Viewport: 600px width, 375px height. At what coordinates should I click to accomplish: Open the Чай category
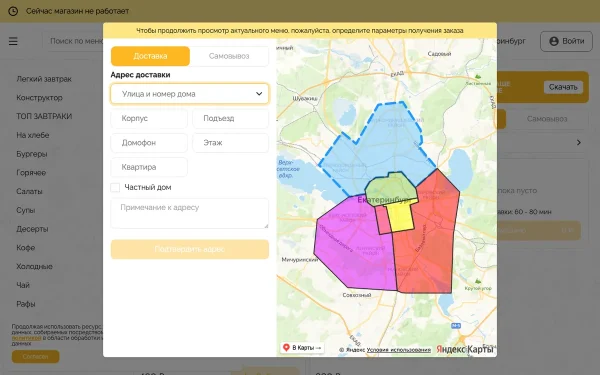tap(23, 285)
